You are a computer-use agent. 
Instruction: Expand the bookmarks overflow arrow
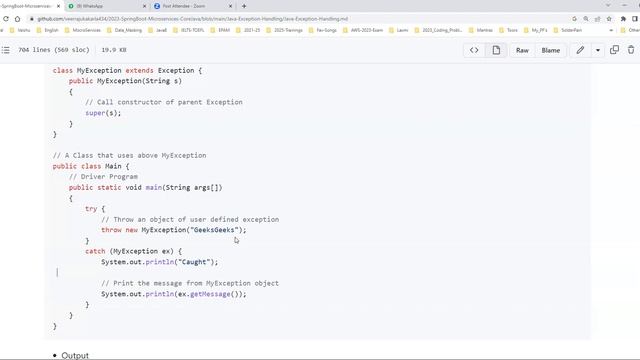click(x=611, y=30)
